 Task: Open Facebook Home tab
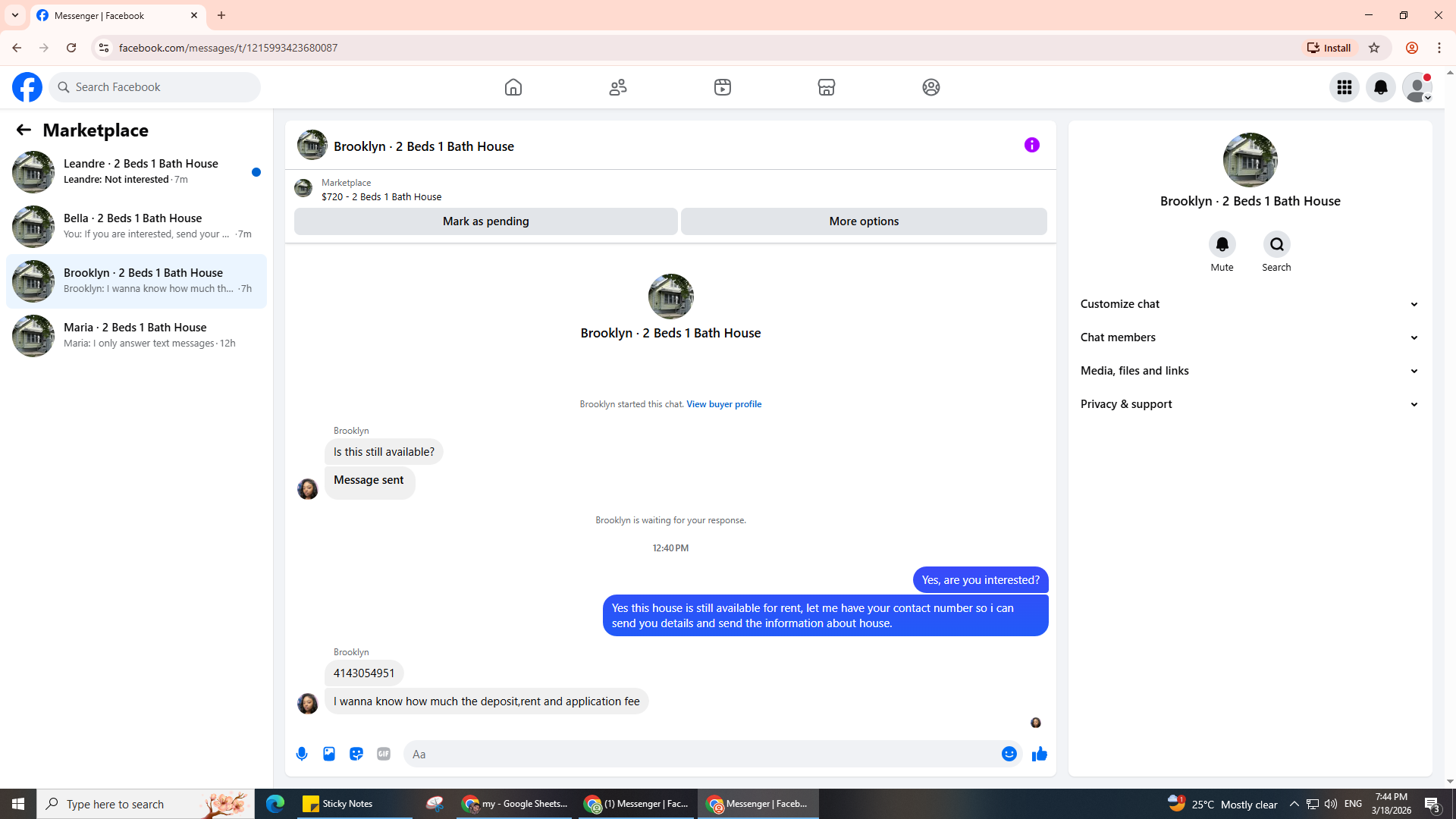coord(513,87)
